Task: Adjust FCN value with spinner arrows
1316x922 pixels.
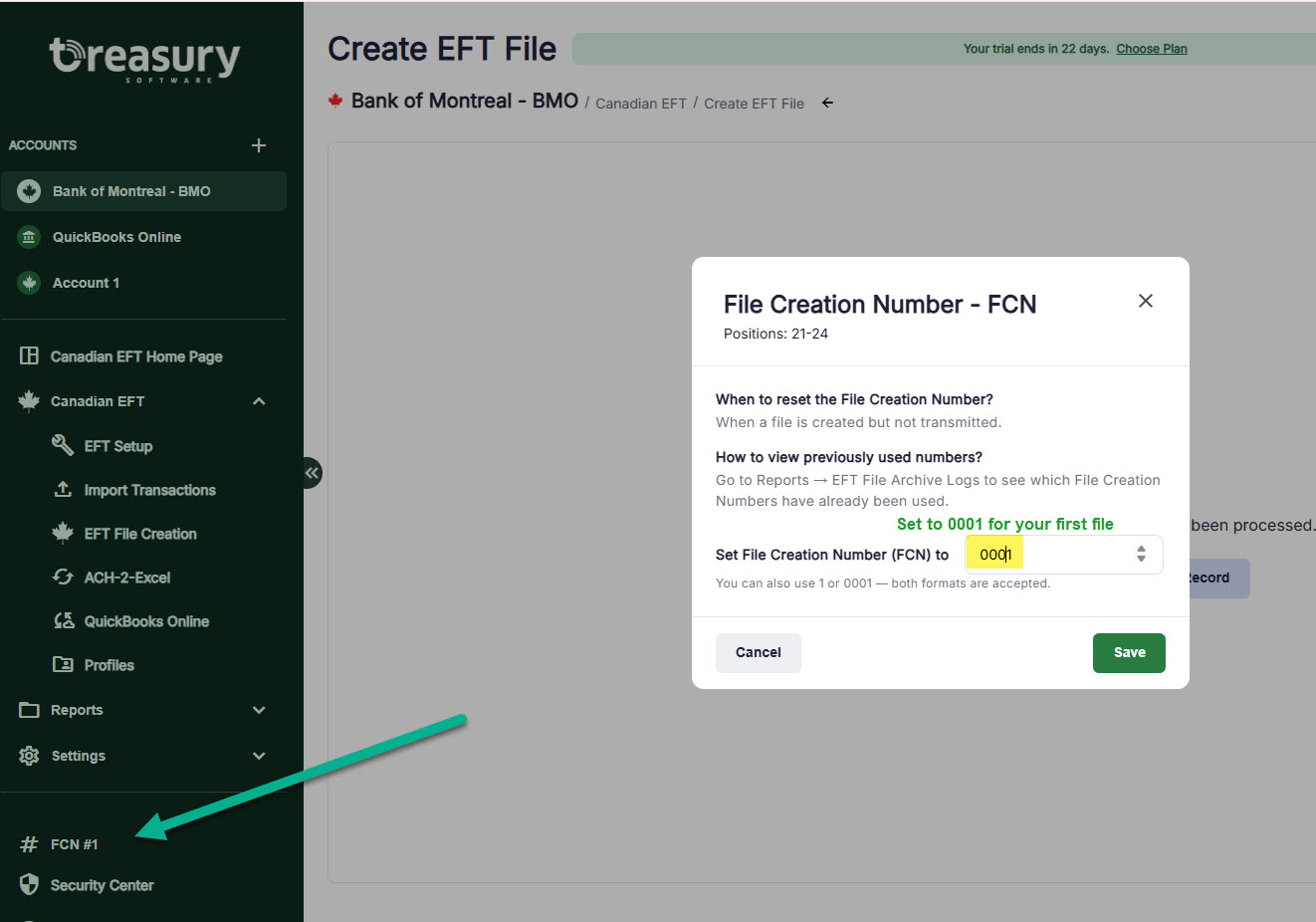Action: pyautogui.click(x=1141, y=554)
